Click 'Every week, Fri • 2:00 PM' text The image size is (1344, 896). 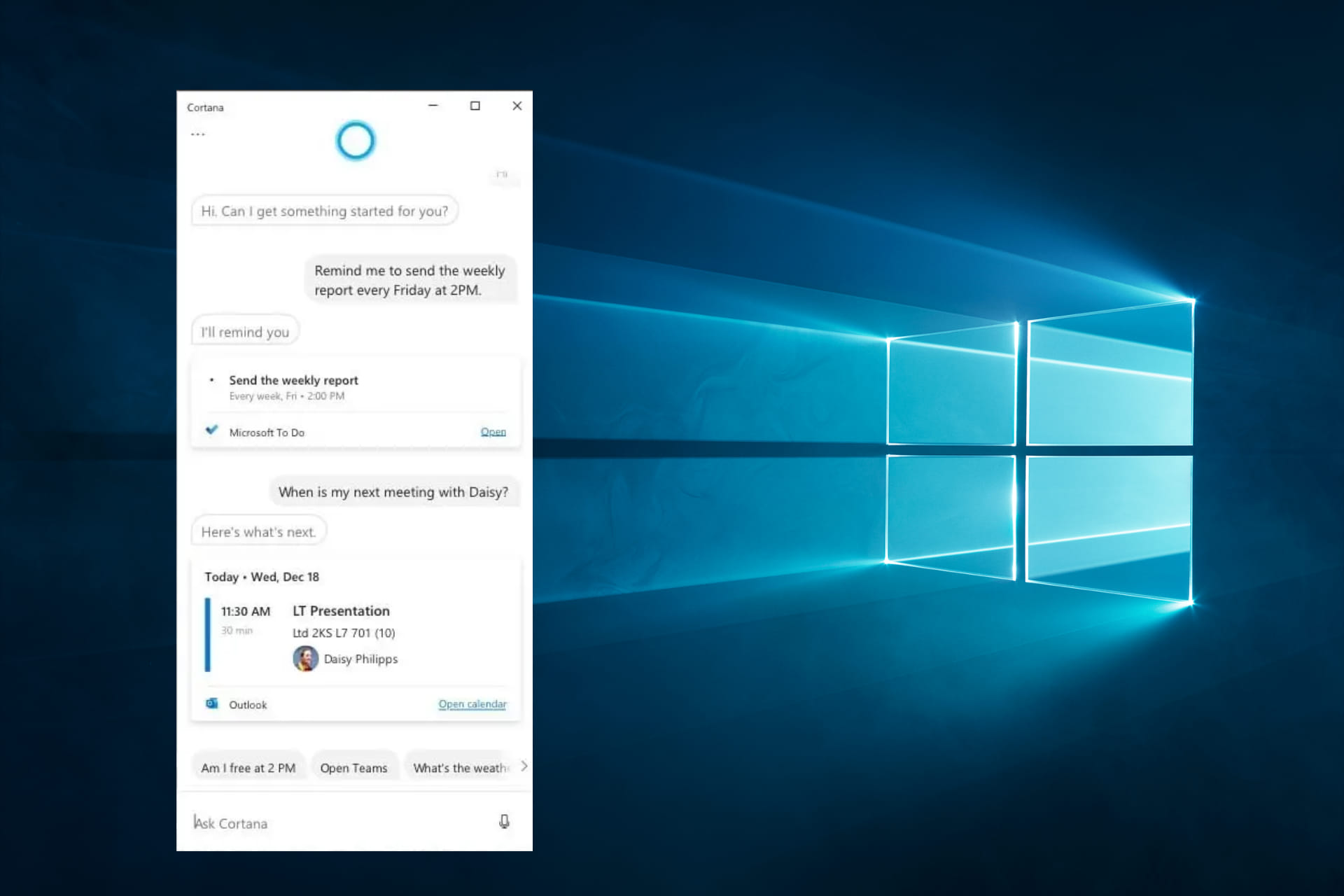point(287,396)
